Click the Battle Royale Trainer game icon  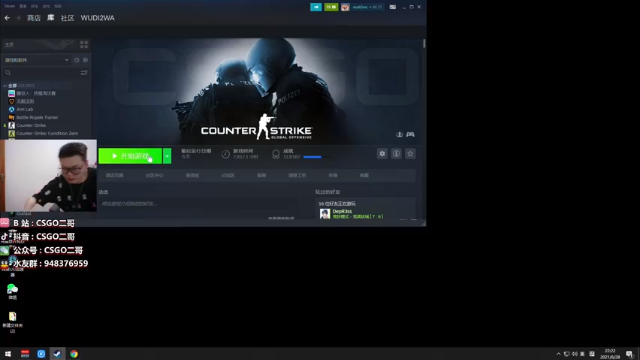tap(11, 117)
